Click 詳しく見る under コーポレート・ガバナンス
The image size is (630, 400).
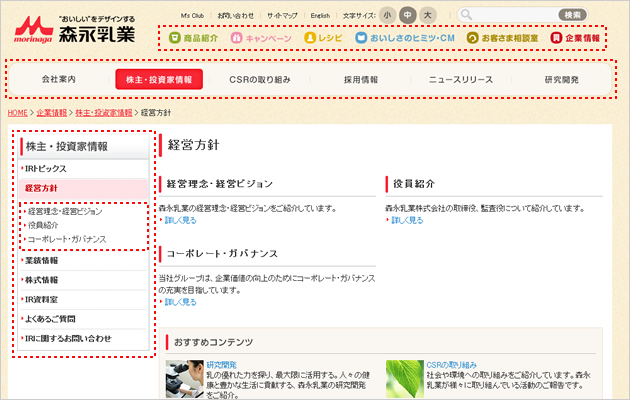point(180,302)
